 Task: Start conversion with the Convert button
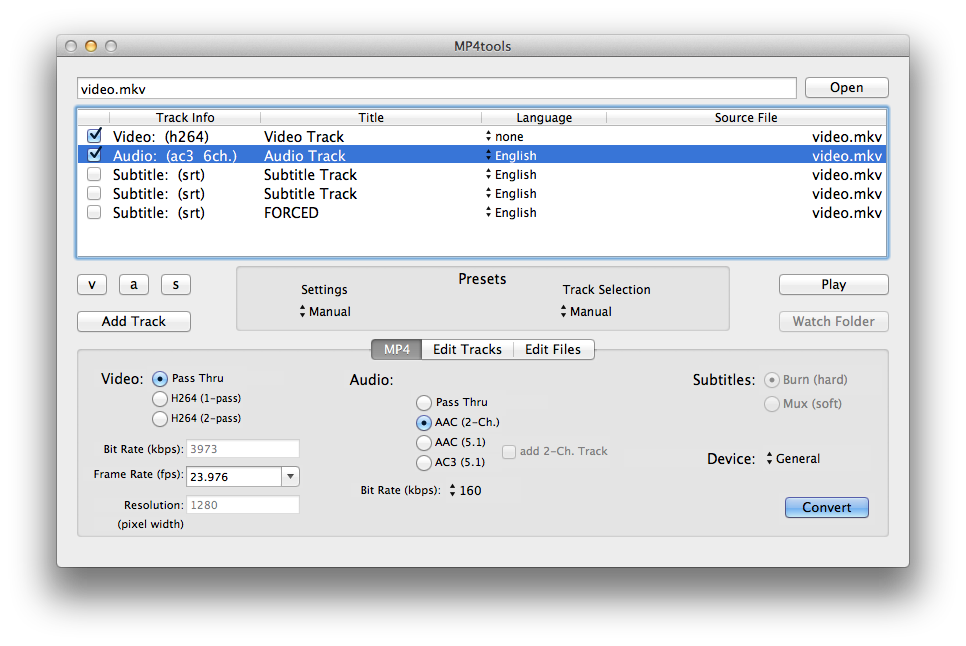[827, 507]
